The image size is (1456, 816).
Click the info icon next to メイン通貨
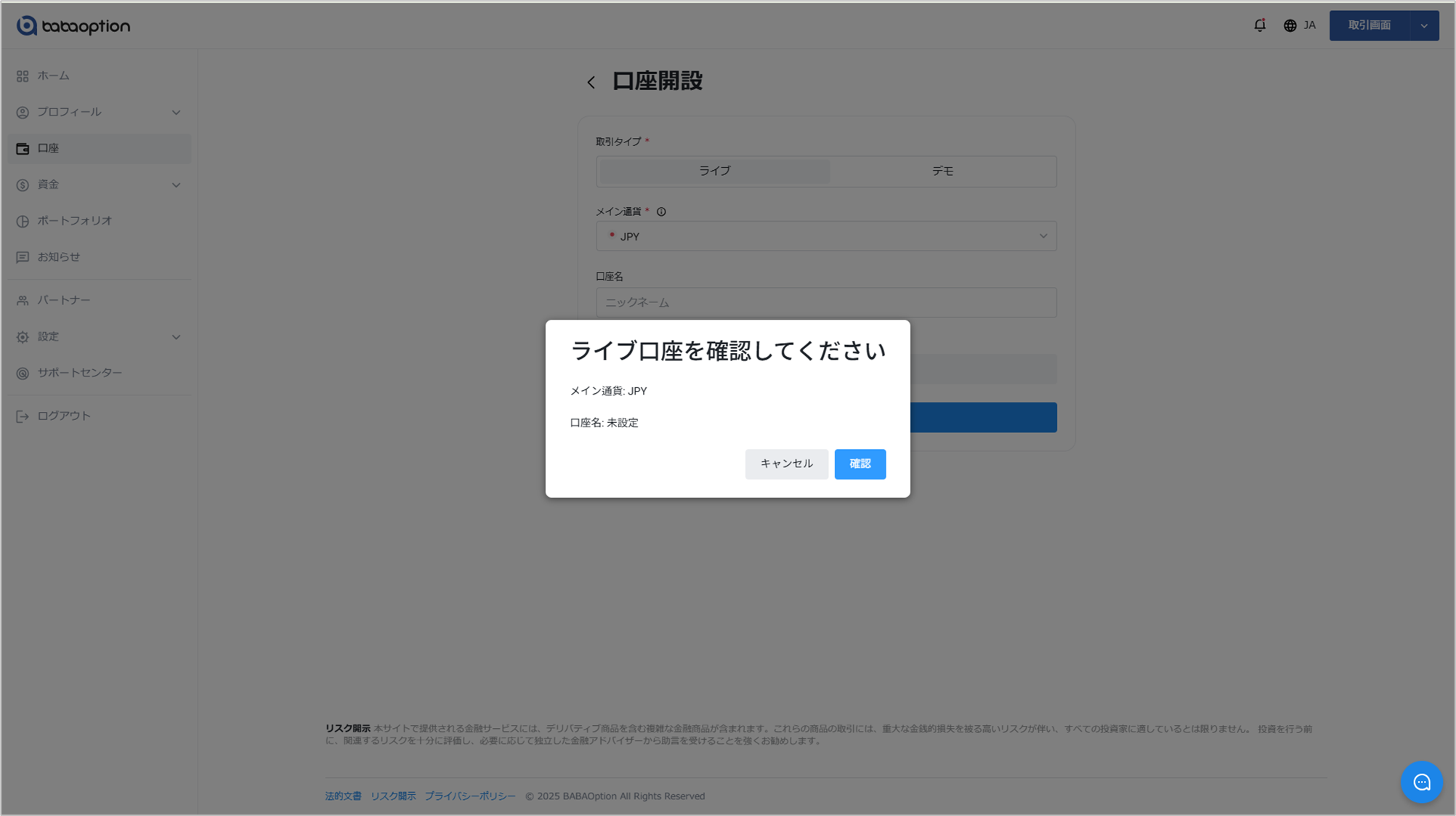point(661,212)
